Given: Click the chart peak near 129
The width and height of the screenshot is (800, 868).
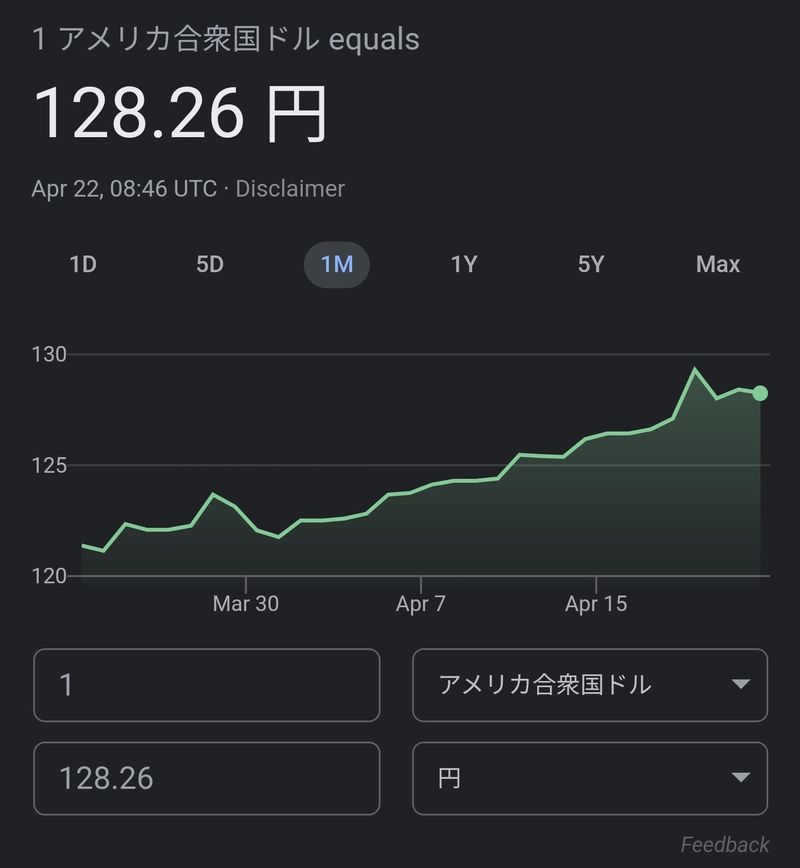Looking at the screenshot, I should point(695,370).
